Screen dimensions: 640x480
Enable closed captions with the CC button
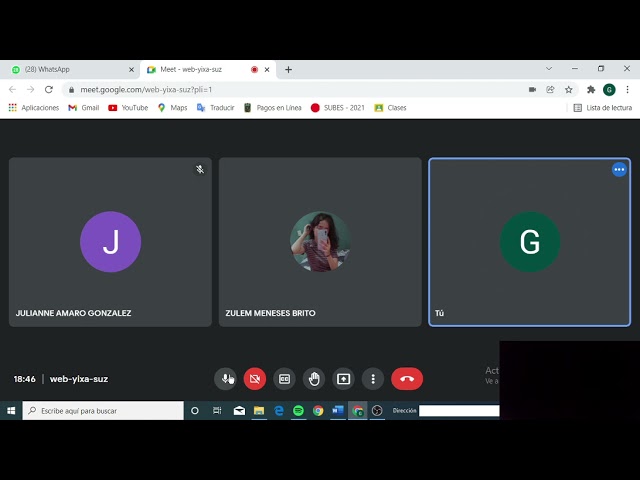(x=284, y=379)
